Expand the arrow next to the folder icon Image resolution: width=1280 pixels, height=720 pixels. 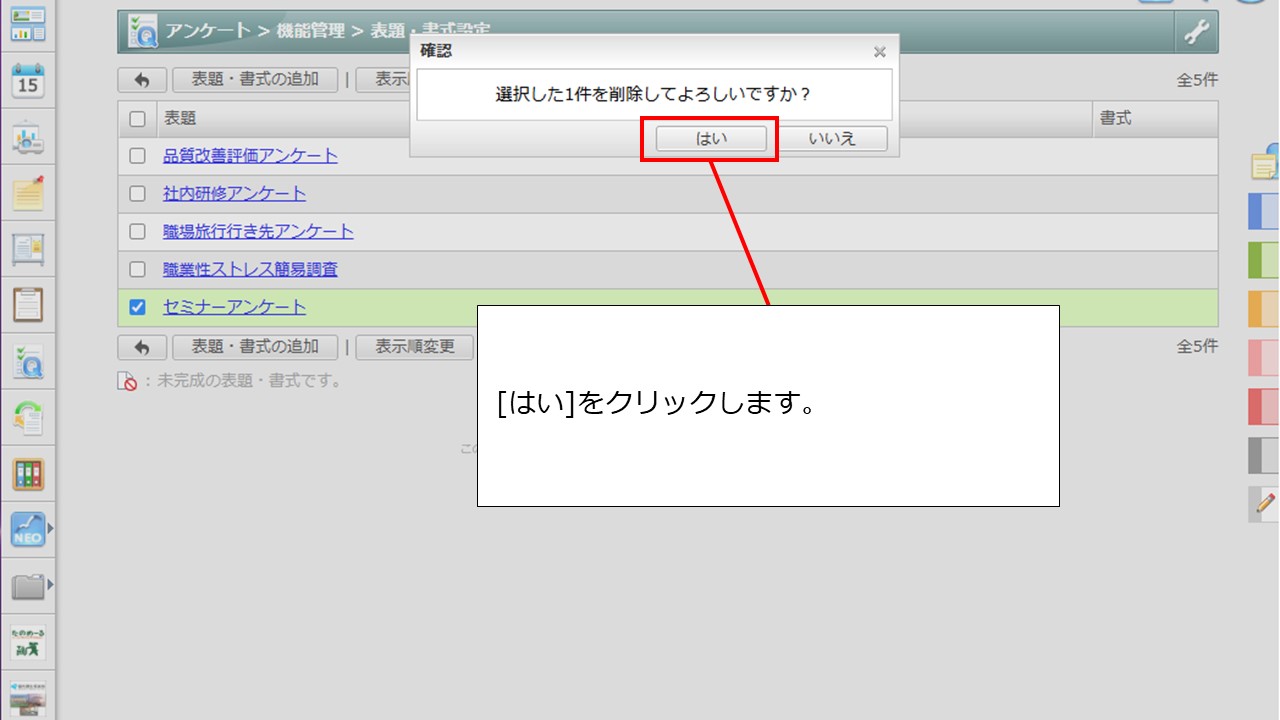50,585
